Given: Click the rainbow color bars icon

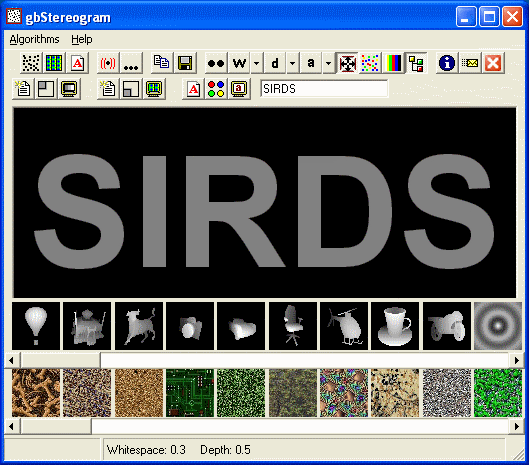Looking at the screenshot, I should tap(393, 63).
